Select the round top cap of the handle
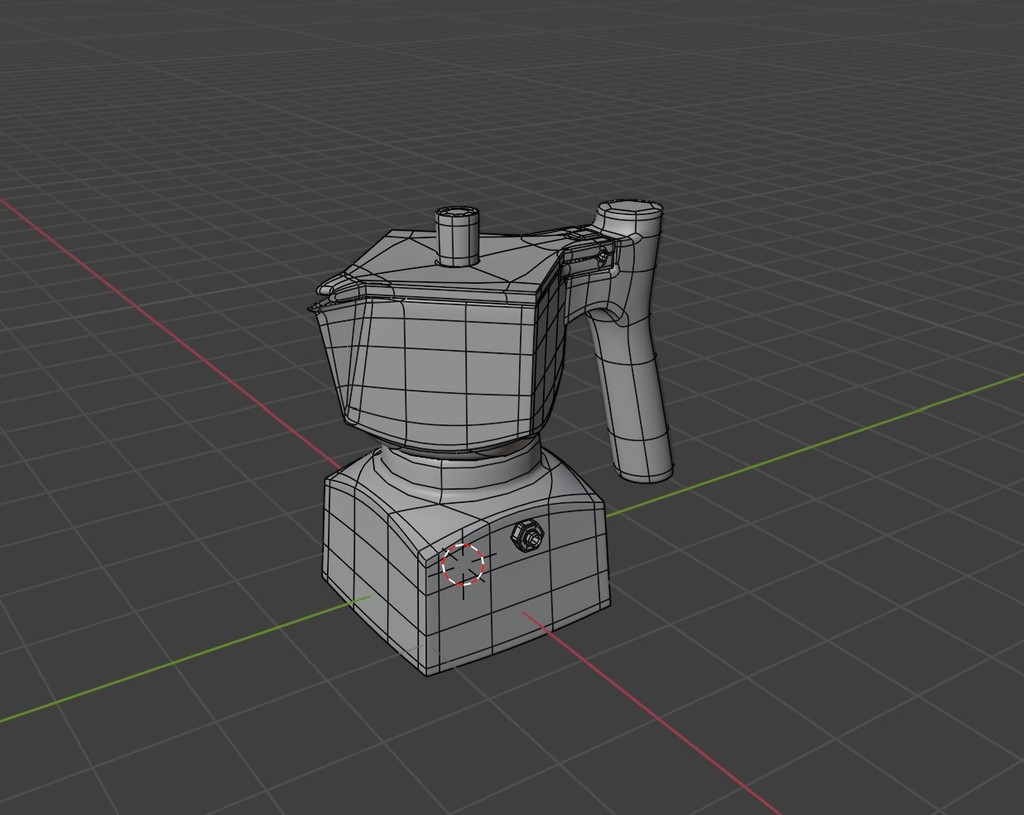 (630, 211)
